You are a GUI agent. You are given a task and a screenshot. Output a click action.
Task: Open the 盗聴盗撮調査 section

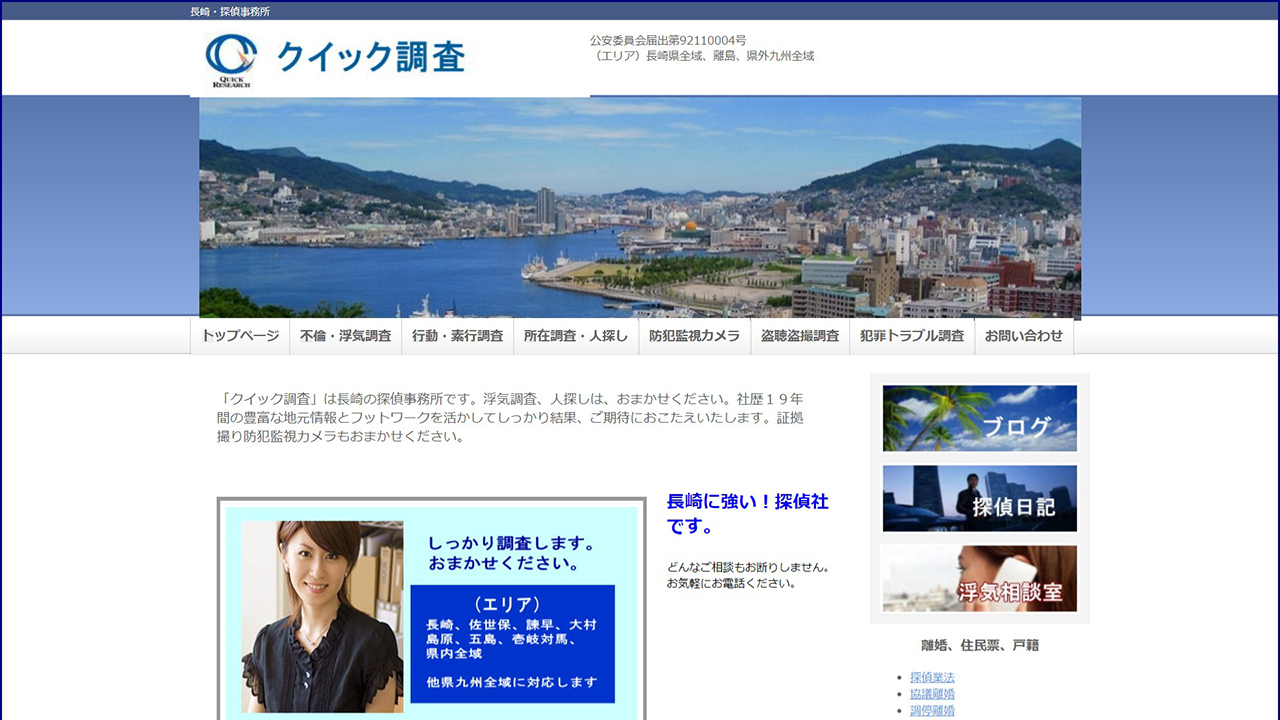pyautogui.click(x=802, y=336)
